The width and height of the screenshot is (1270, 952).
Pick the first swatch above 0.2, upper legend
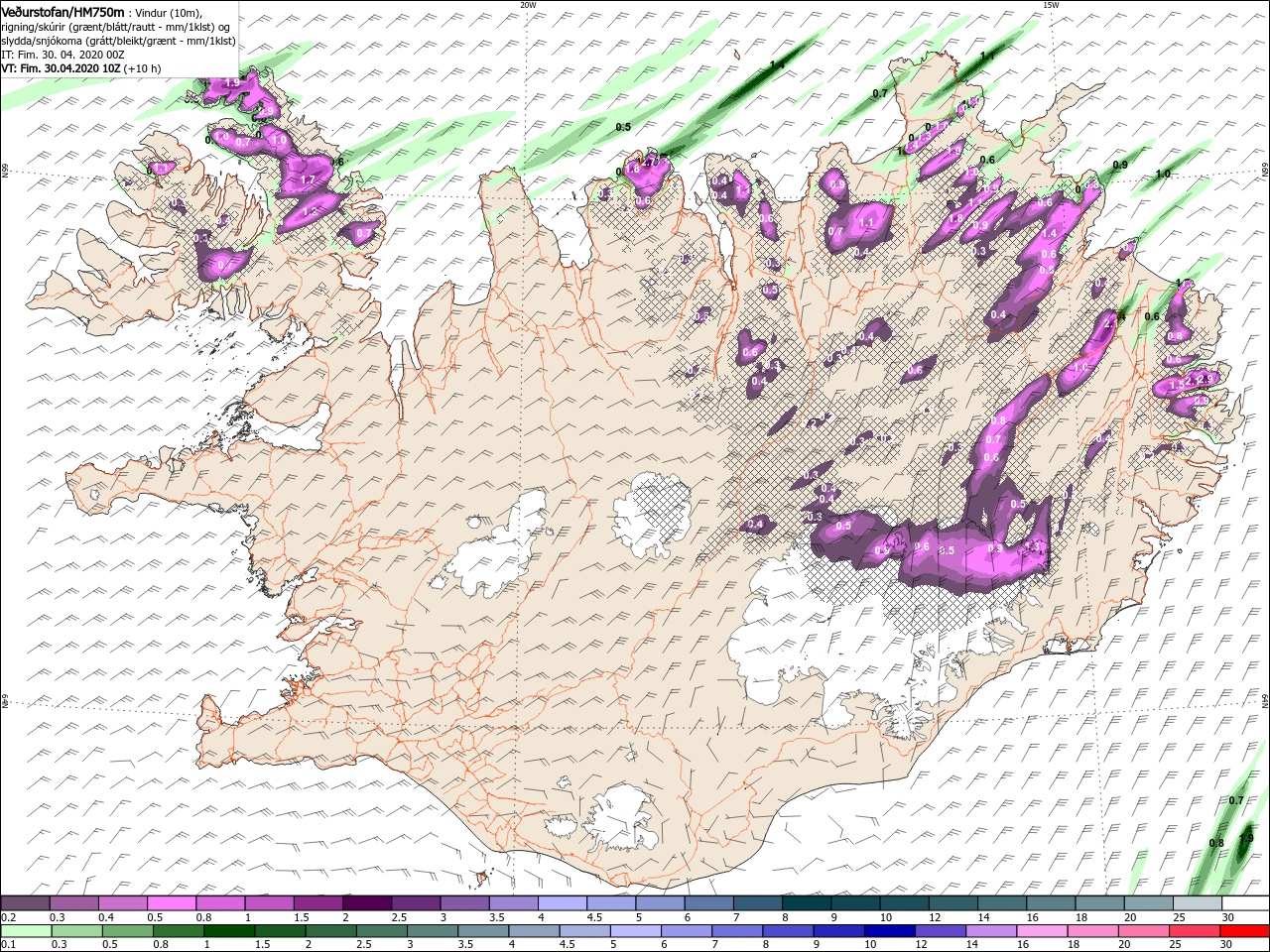(x=25, y=903)
